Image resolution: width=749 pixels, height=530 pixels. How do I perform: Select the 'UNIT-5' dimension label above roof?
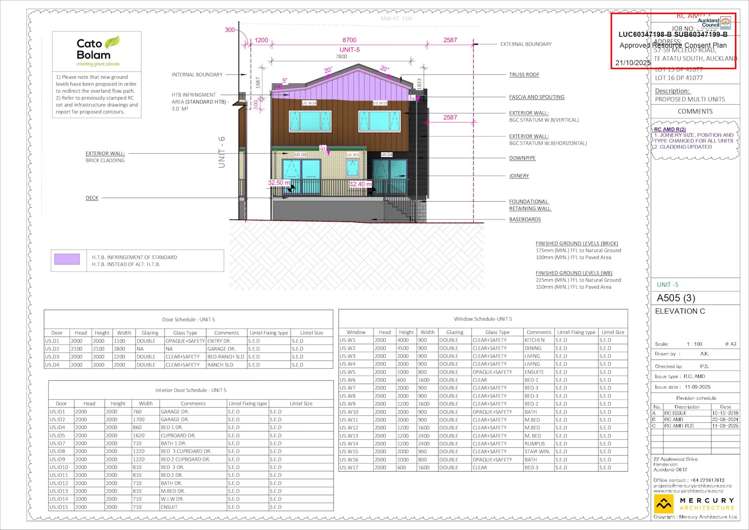click(350, 50)
